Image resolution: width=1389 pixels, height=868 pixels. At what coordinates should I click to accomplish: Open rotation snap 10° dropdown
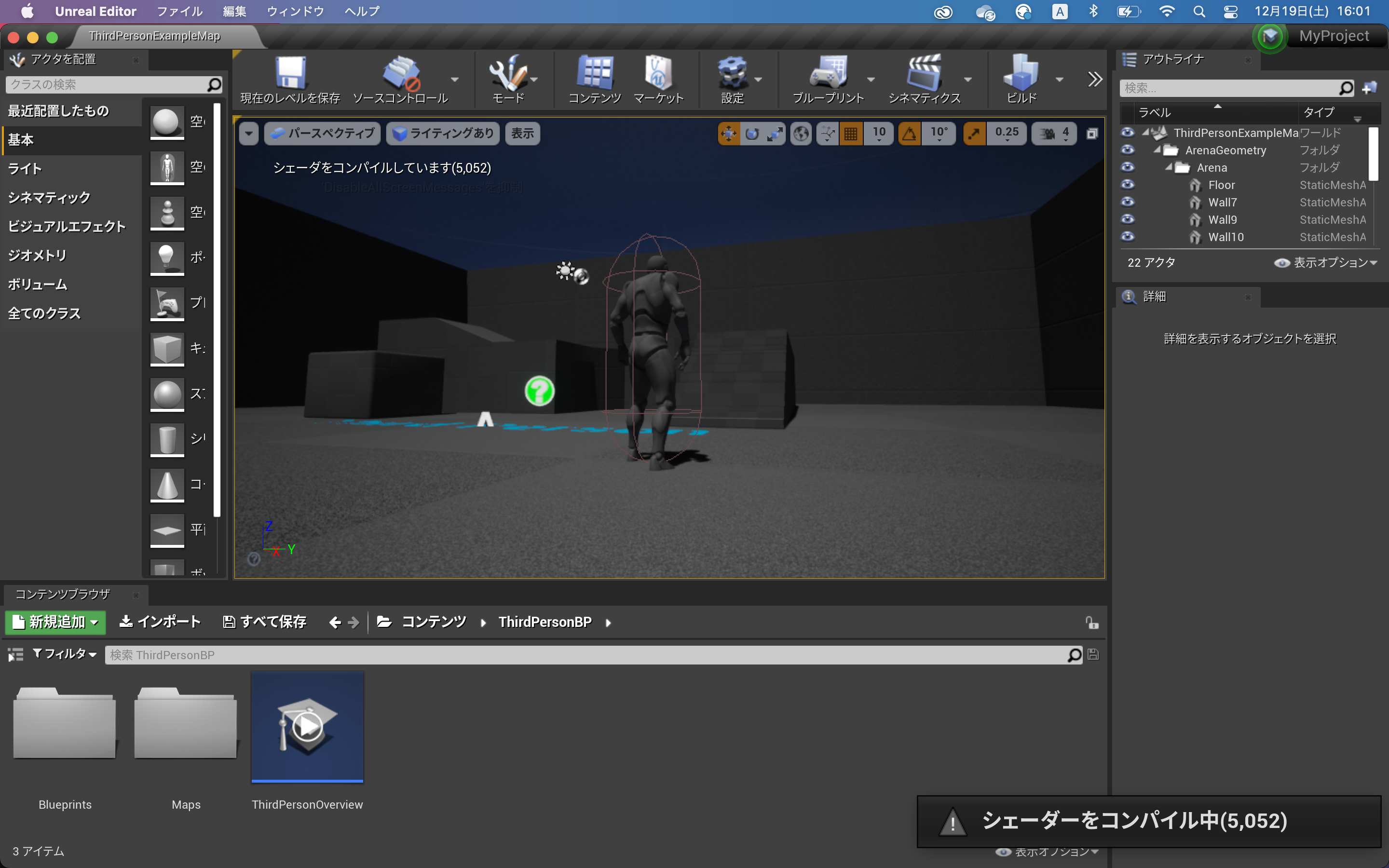point(939,134)
